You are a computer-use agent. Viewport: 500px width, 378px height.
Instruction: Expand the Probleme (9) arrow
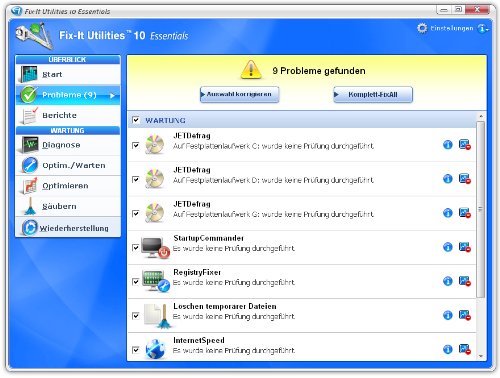[112, 96]
